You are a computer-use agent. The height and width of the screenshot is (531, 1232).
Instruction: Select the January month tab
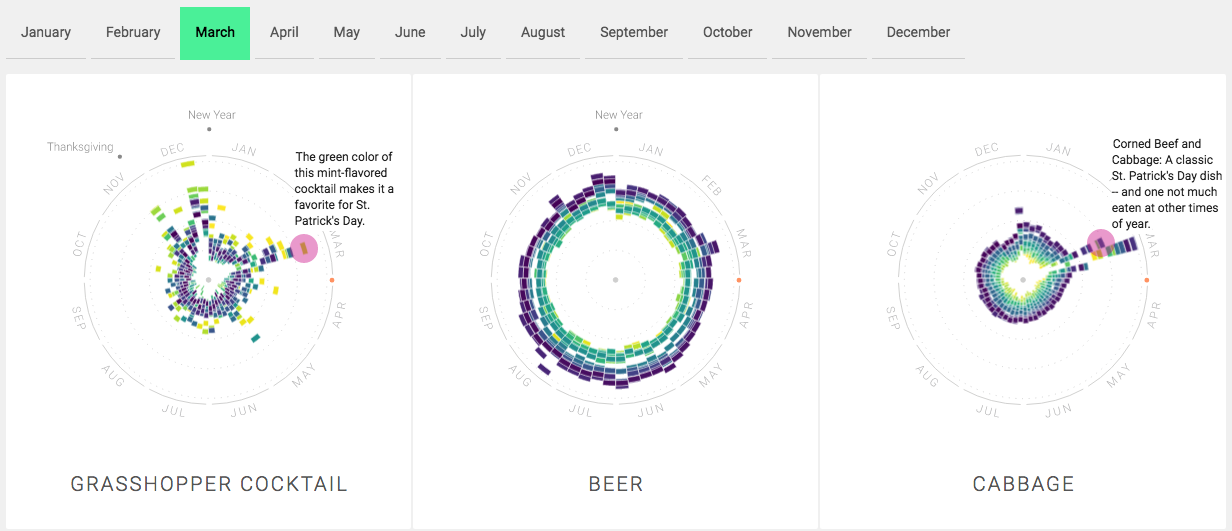tap(46, 32)
